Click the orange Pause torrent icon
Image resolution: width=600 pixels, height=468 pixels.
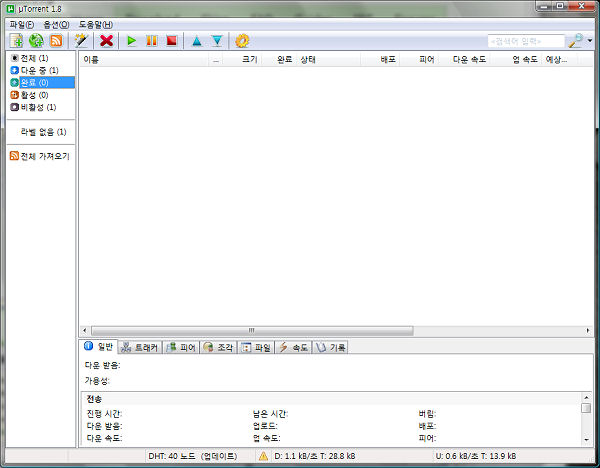(x=152, y=41)
